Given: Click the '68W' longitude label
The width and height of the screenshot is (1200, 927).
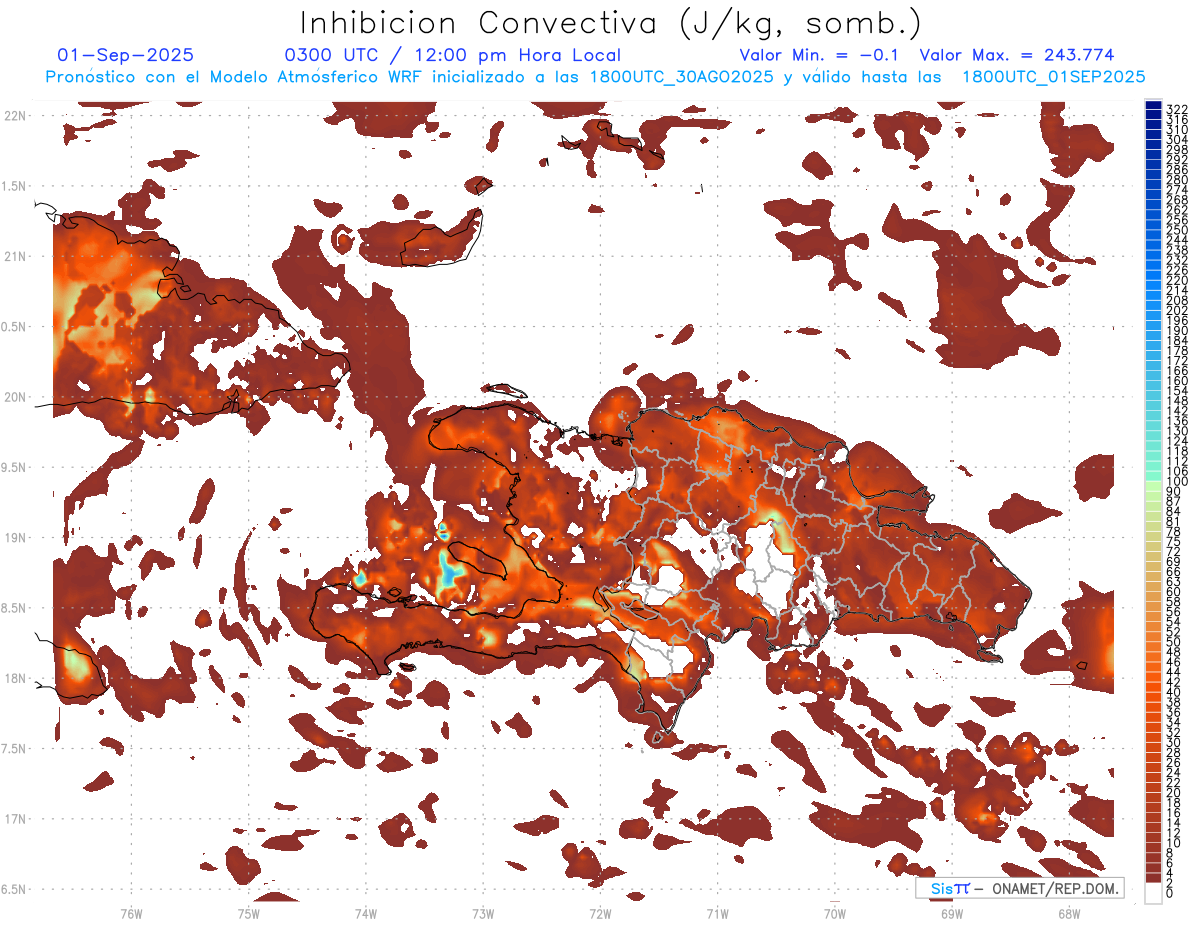Looking at the screenshot, I should [1068, 913].
